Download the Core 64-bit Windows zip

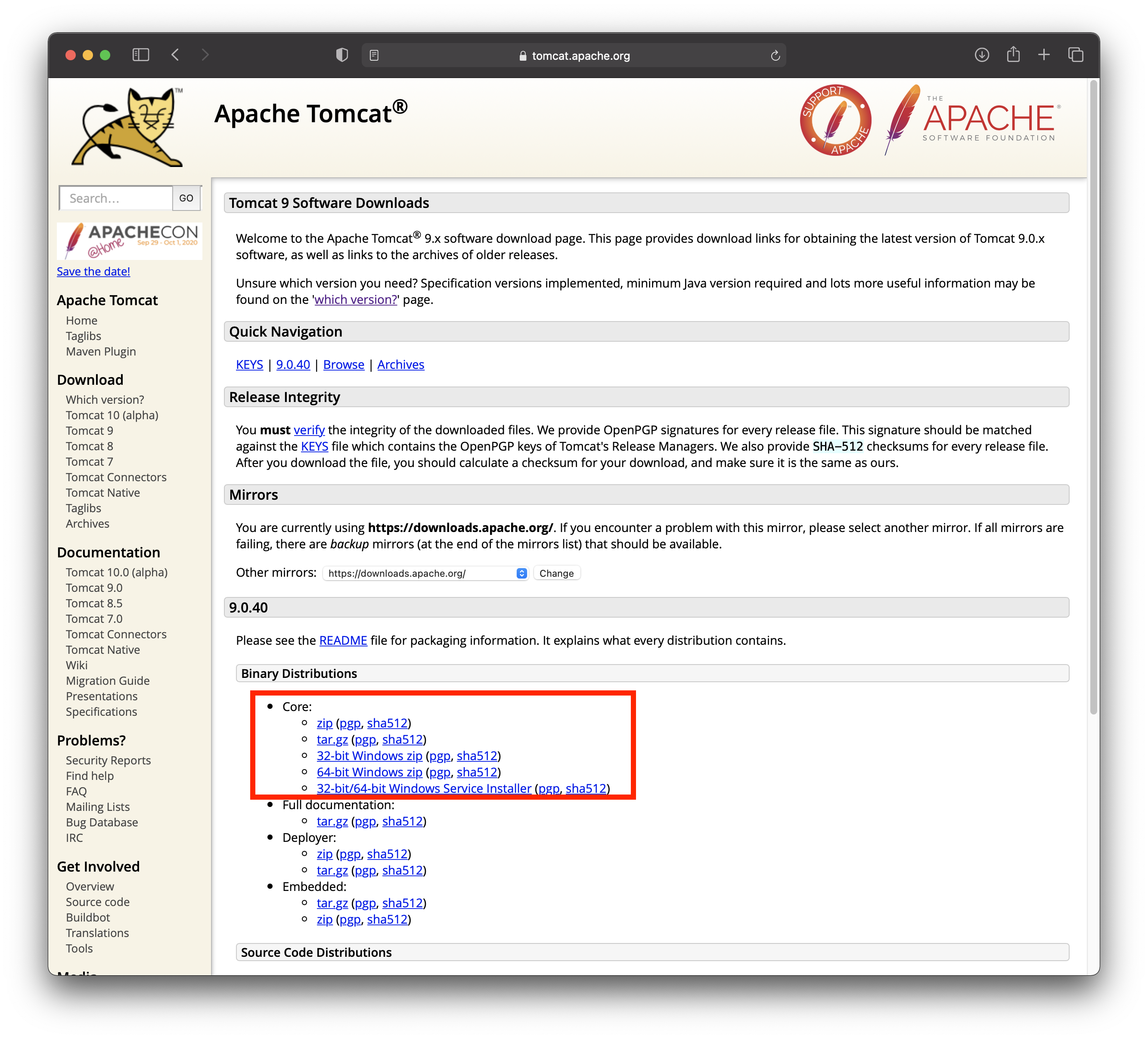pyautogui.click(x=369, y=772)
